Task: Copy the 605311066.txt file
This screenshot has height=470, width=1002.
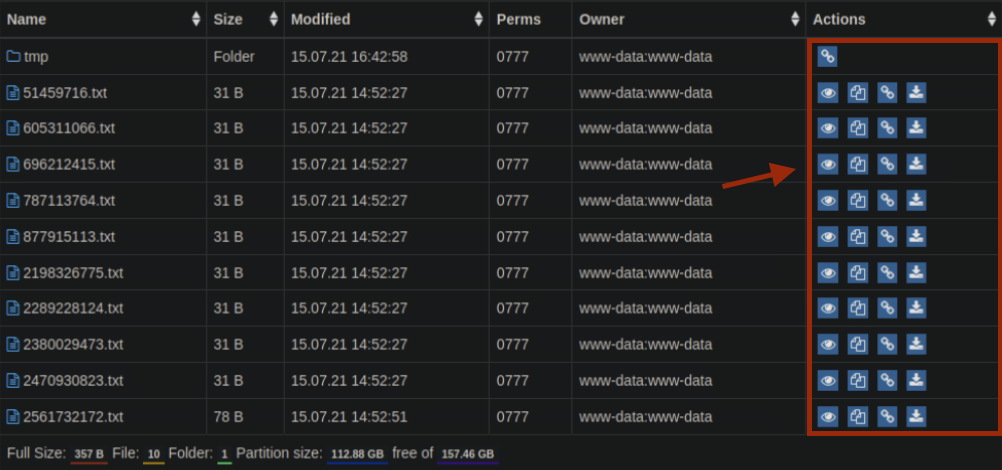Action: [858, 128]
